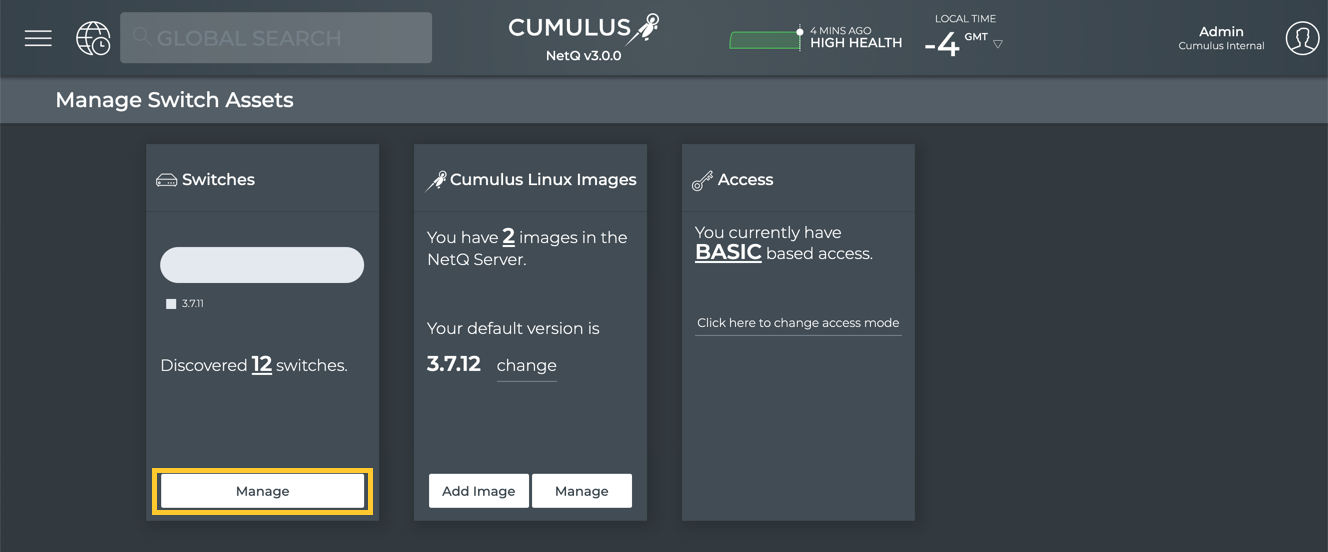Image resolution: width=1328 pixels, height=552 pixels.
Task: Click here to change access mode
Action: point(798,323)
